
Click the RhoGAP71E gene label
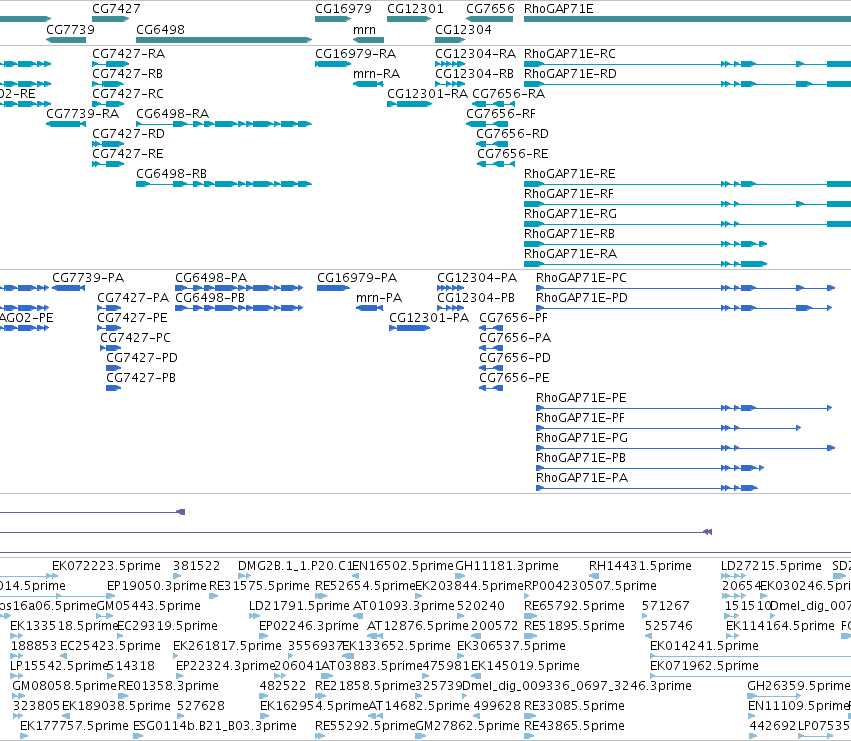(x=558, y=9)
